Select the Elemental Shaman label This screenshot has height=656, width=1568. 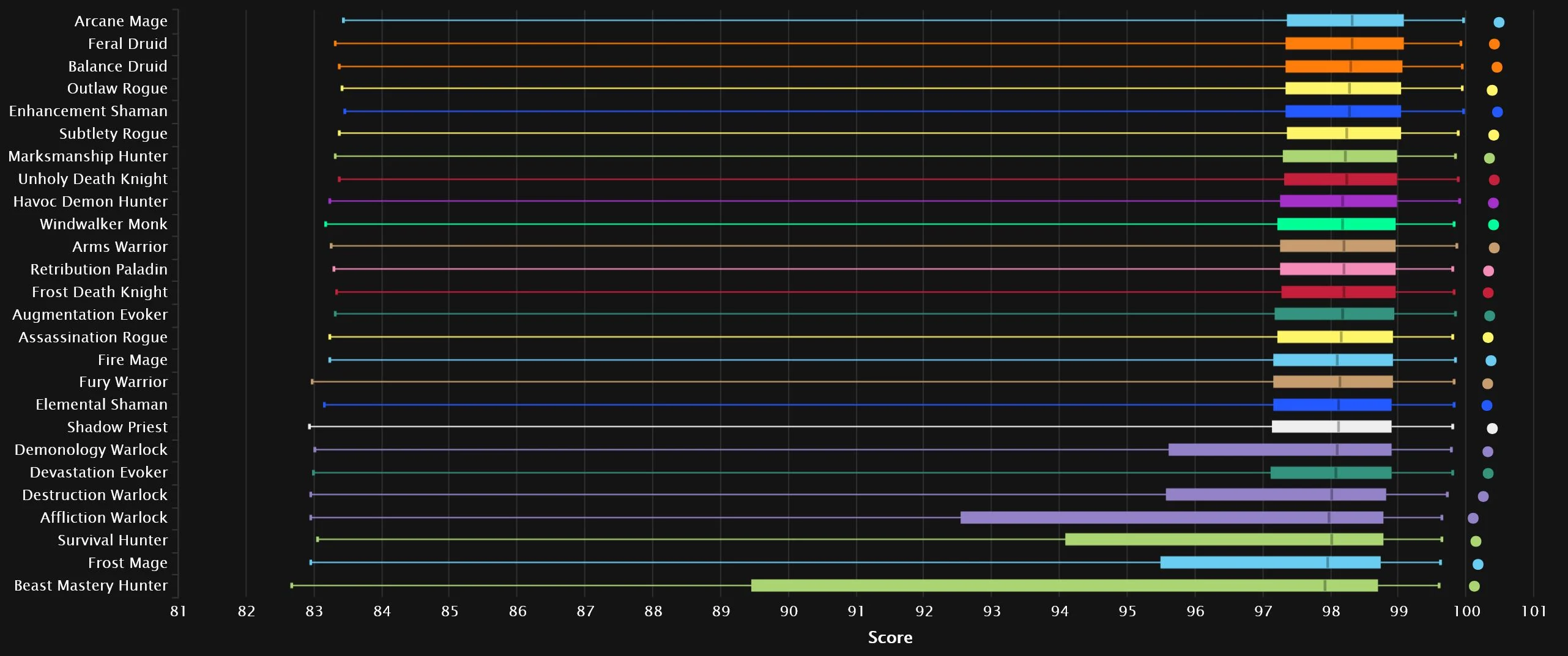click(101, 405)
